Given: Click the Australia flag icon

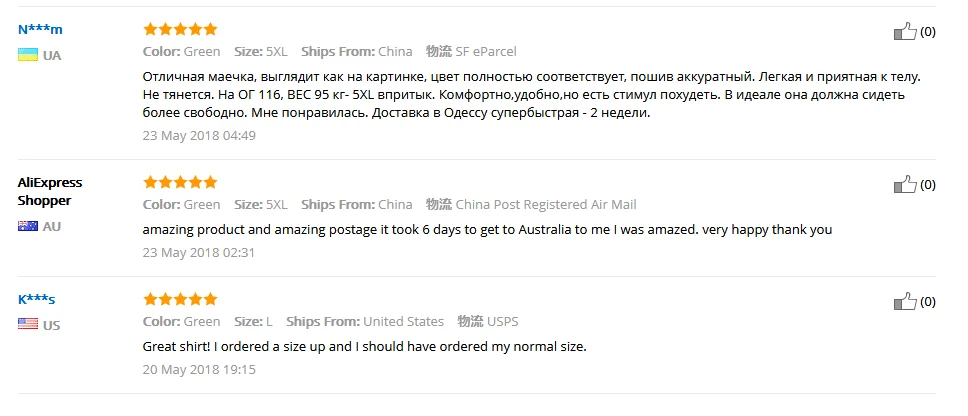Looking at the screenshot, I should coord(28,226).
